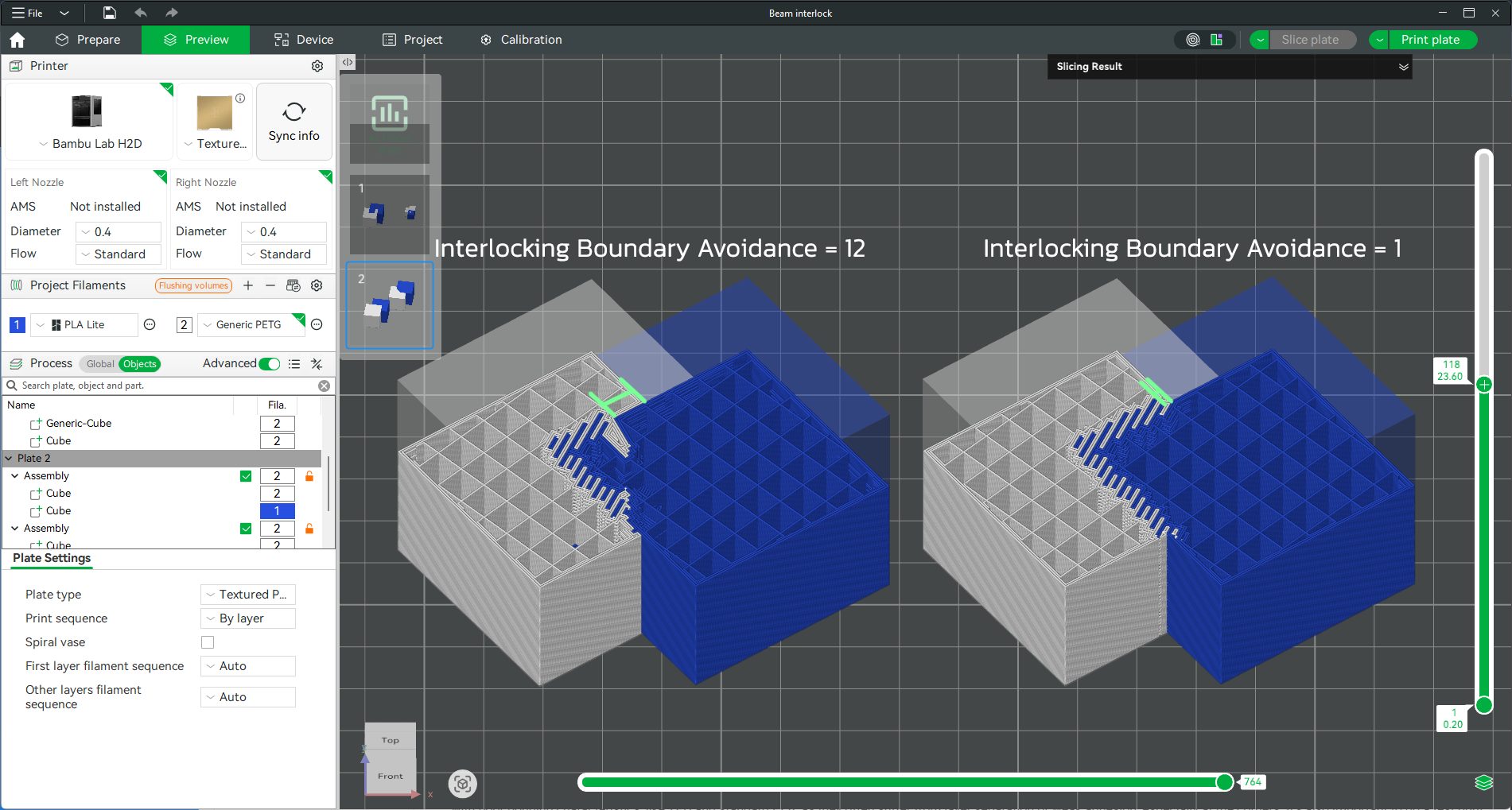Clear the search field with X icon
The image size is (1512, 810).
coord(324,386)
